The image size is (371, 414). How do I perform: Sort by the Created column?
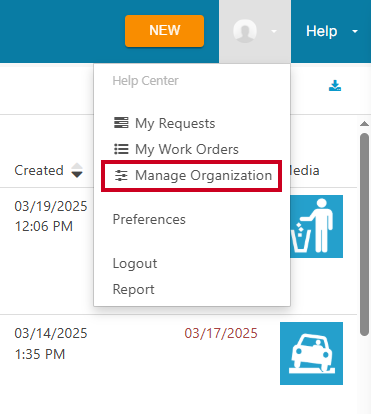[49, 170]
